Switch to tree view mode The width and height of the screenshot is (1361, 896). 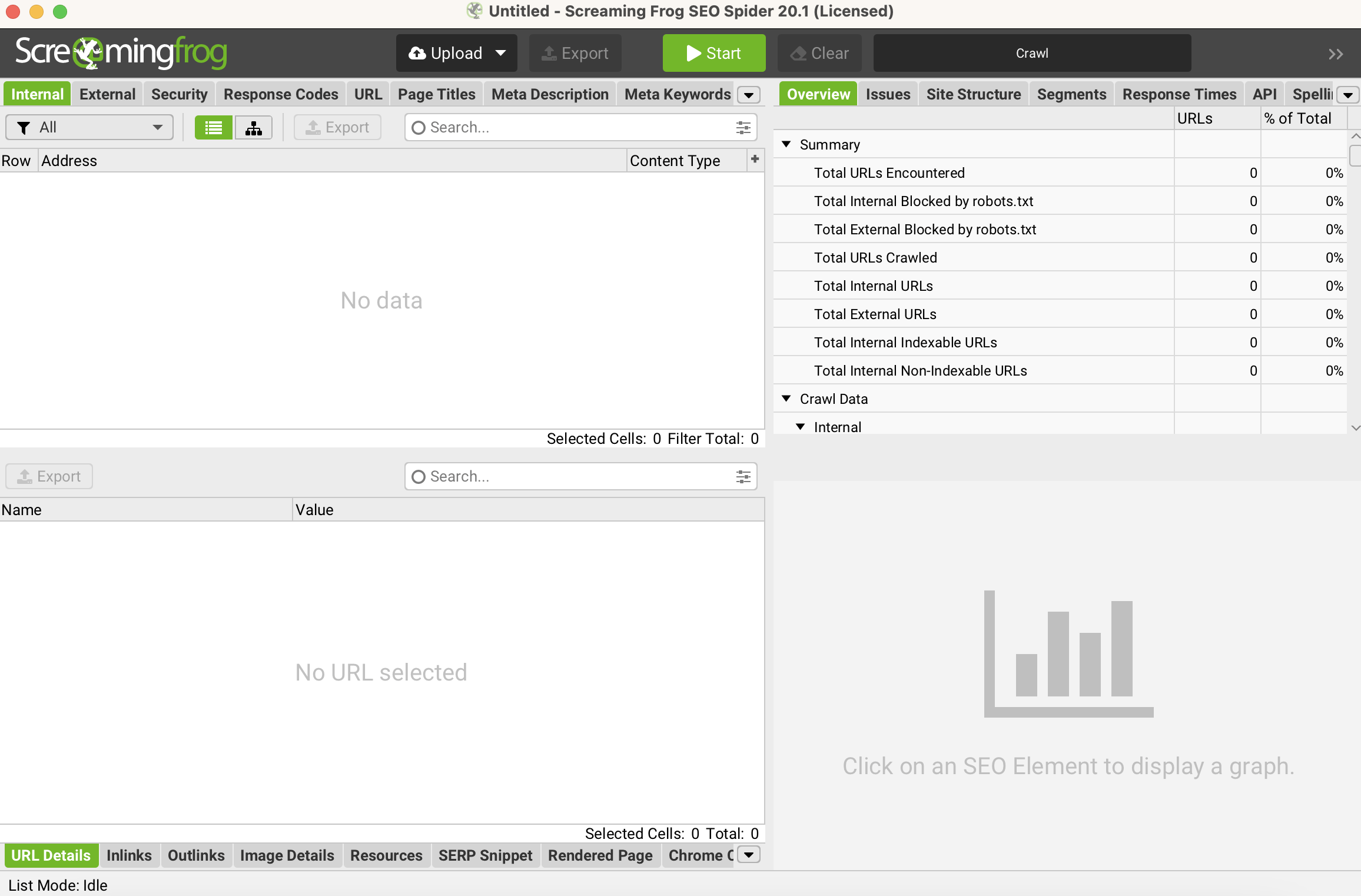point(254,128)
